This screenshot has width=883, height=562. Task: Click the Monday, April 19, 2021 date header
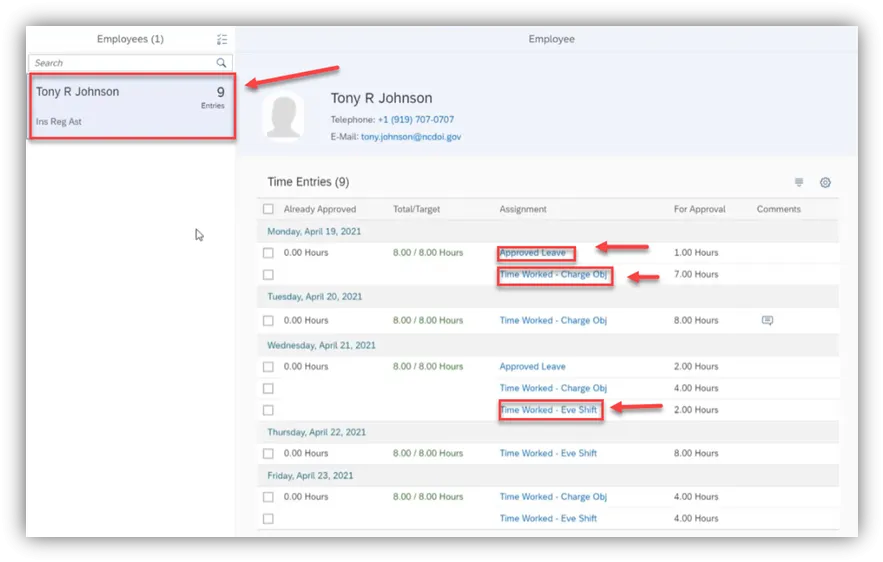click(314, 231)
